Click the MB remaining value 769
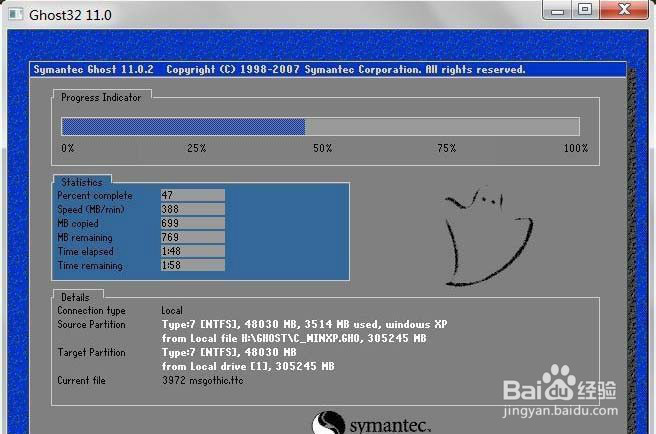Screen dimensions: 656x434 [192, 237]
